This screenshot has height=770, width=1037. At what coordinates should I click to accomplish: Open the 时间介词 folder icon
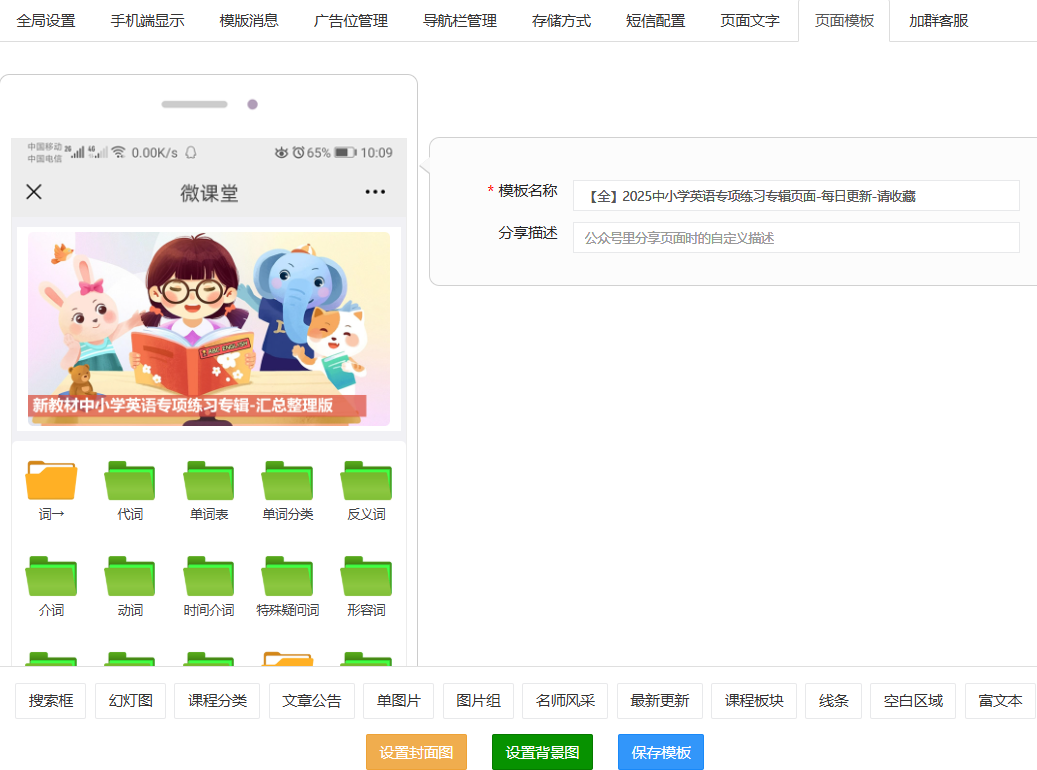209,577
